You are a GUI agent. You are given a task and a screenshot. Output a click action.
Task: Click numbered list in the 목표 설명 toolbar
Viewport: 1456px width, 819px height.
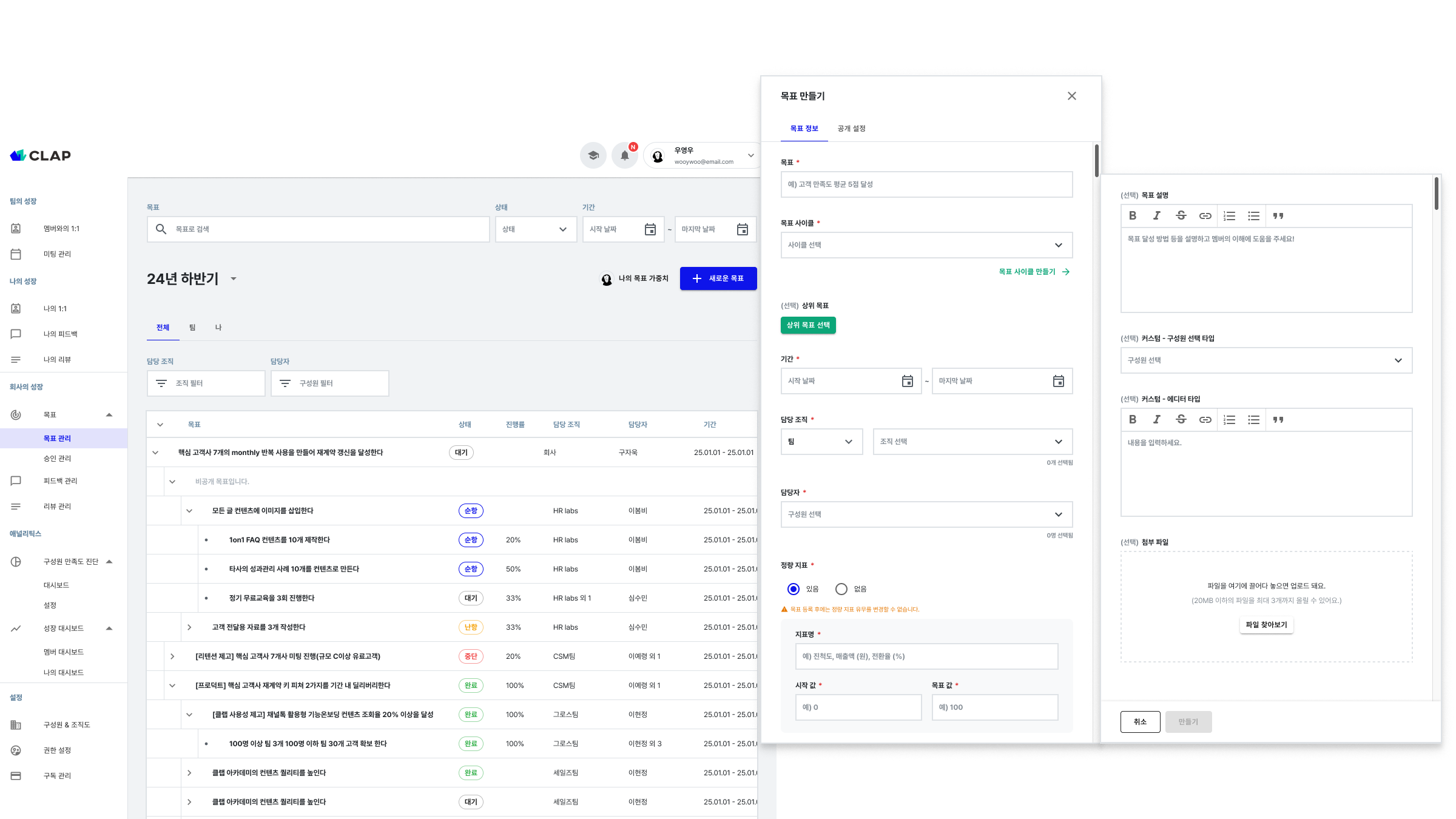1229,216
